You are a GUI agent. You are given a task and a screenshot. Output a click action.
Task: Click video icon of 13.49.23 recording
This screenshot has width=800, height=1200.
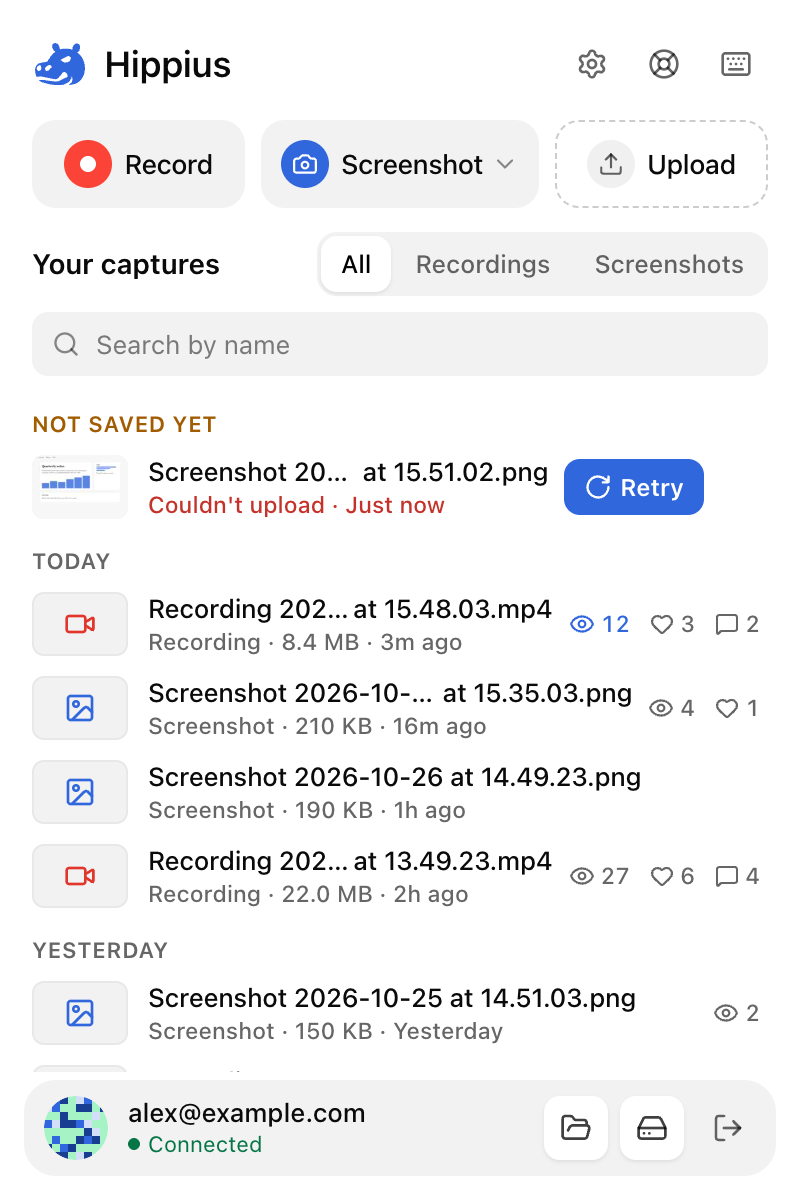(x=80, y=876)
